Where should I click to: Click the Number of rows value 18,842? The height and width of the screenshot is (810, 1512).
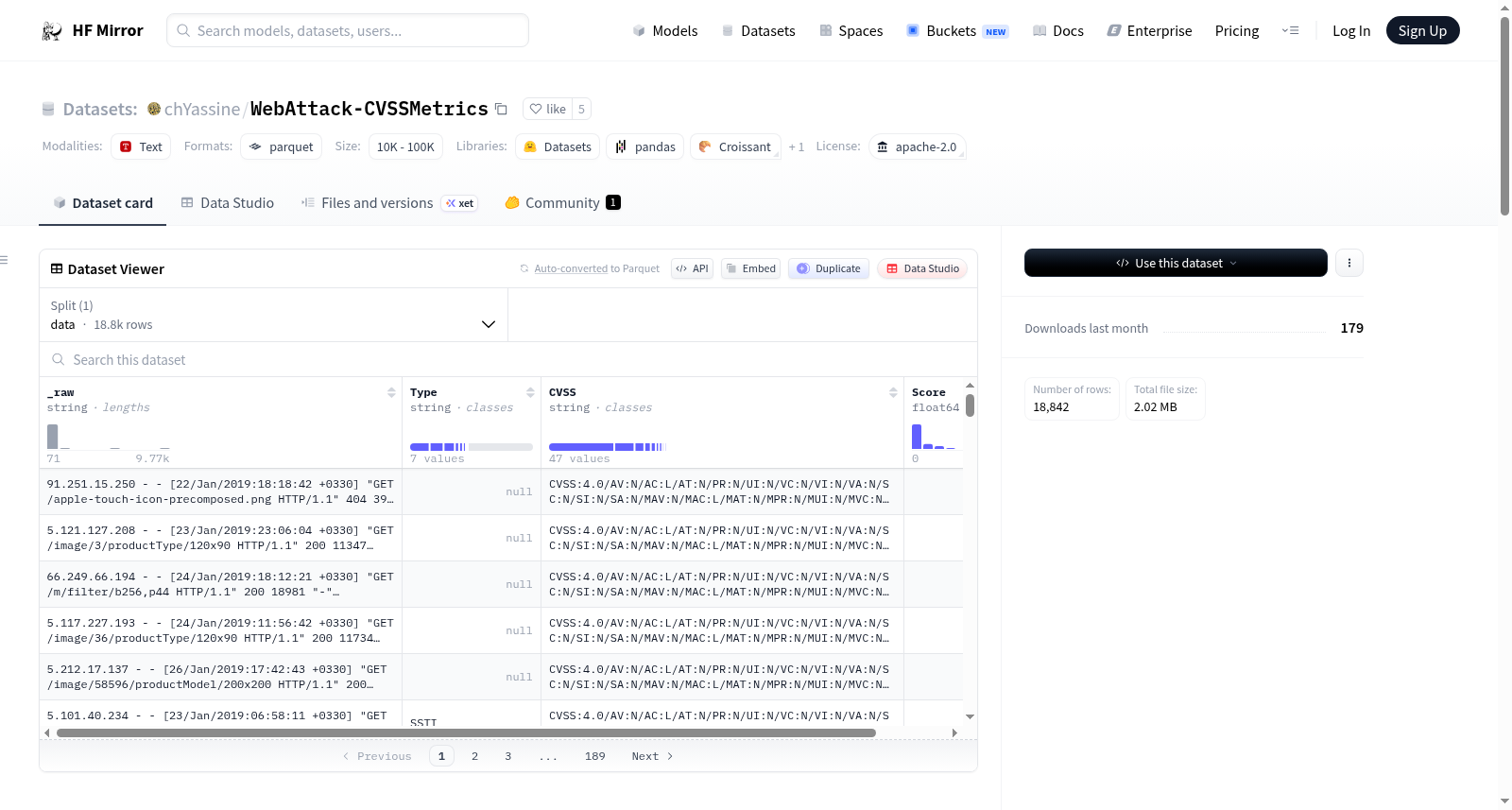(1051, 407)
